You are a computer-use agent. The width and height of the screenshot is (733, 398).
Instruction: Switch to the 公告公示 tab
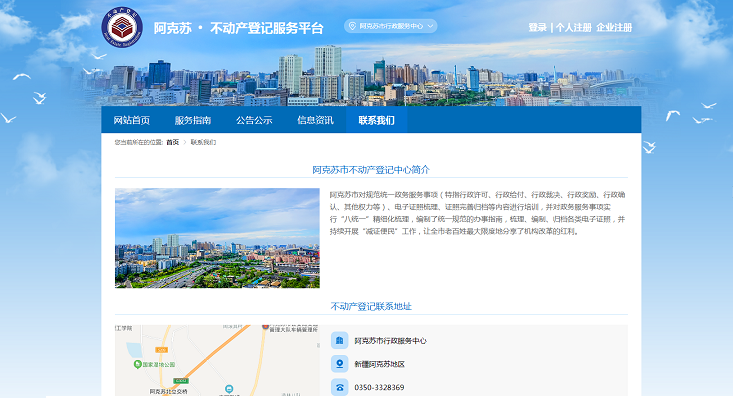pyautogui.click(x=254, y=120)
